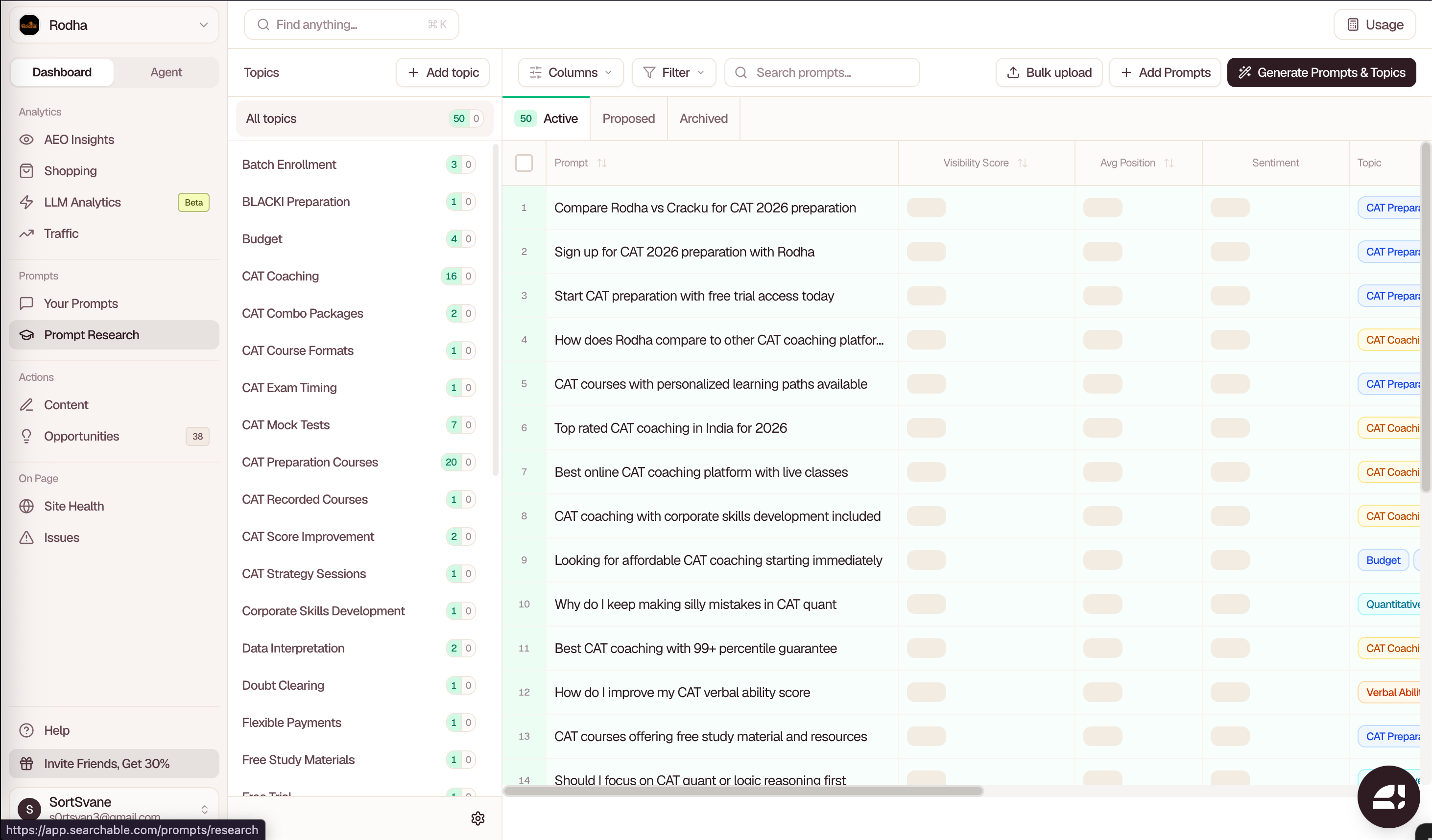Toggle the select-all prompts checkbox
This screenshot has width=1432, height=840.
coord(524,163)
